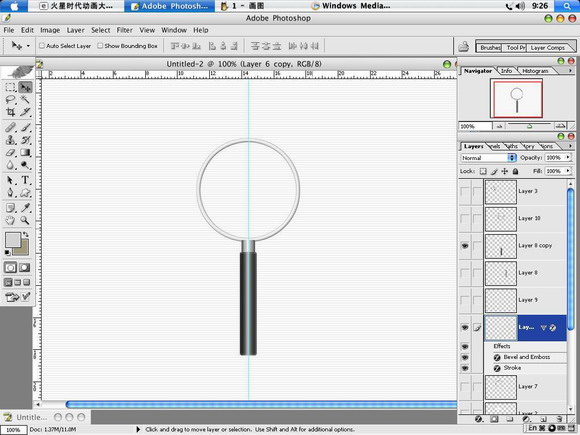Screen dimensions: 580x435
Task: Add layer style at Layers panel bottom
Action: 479,419
